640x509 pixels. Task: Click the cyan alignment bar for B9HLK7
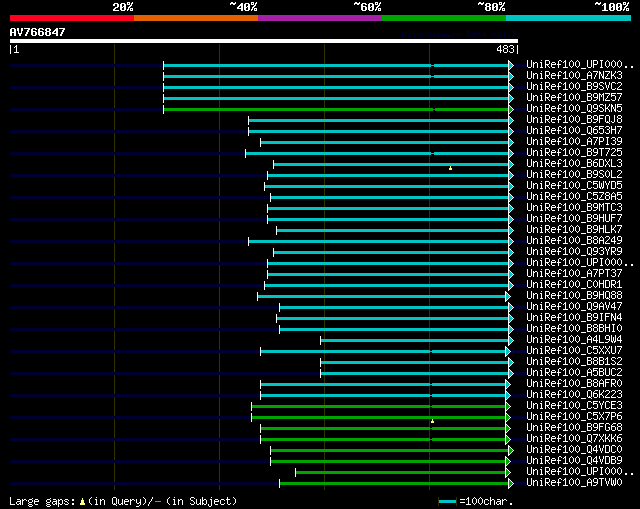(392, 231)
